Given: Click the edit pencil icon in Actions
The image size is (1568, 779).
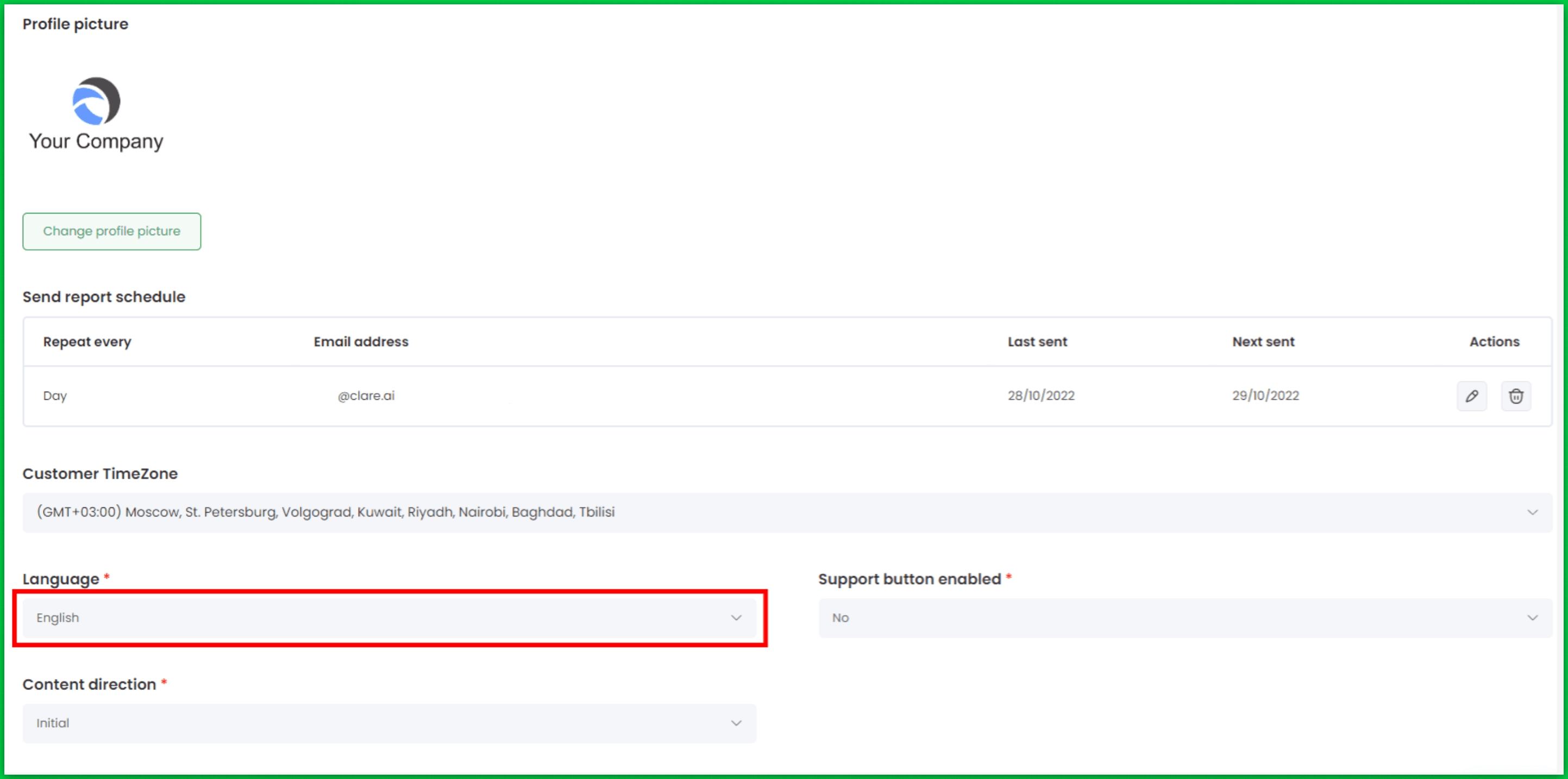Looking at the screenshot, I should click(x=1471, y=396).
